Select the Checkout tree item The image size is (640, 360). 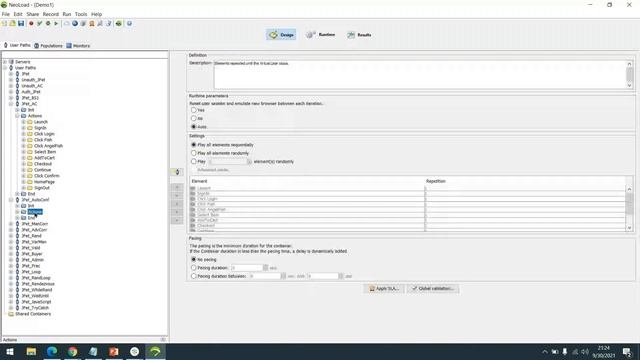click(43, 164)
